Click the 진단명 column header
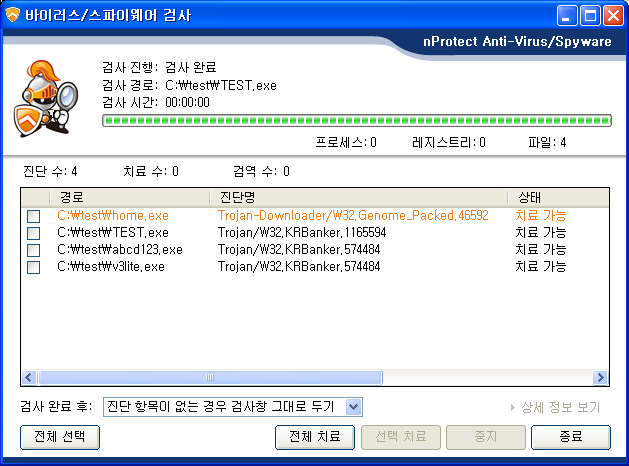629x466 pixels. pos(359,197)
